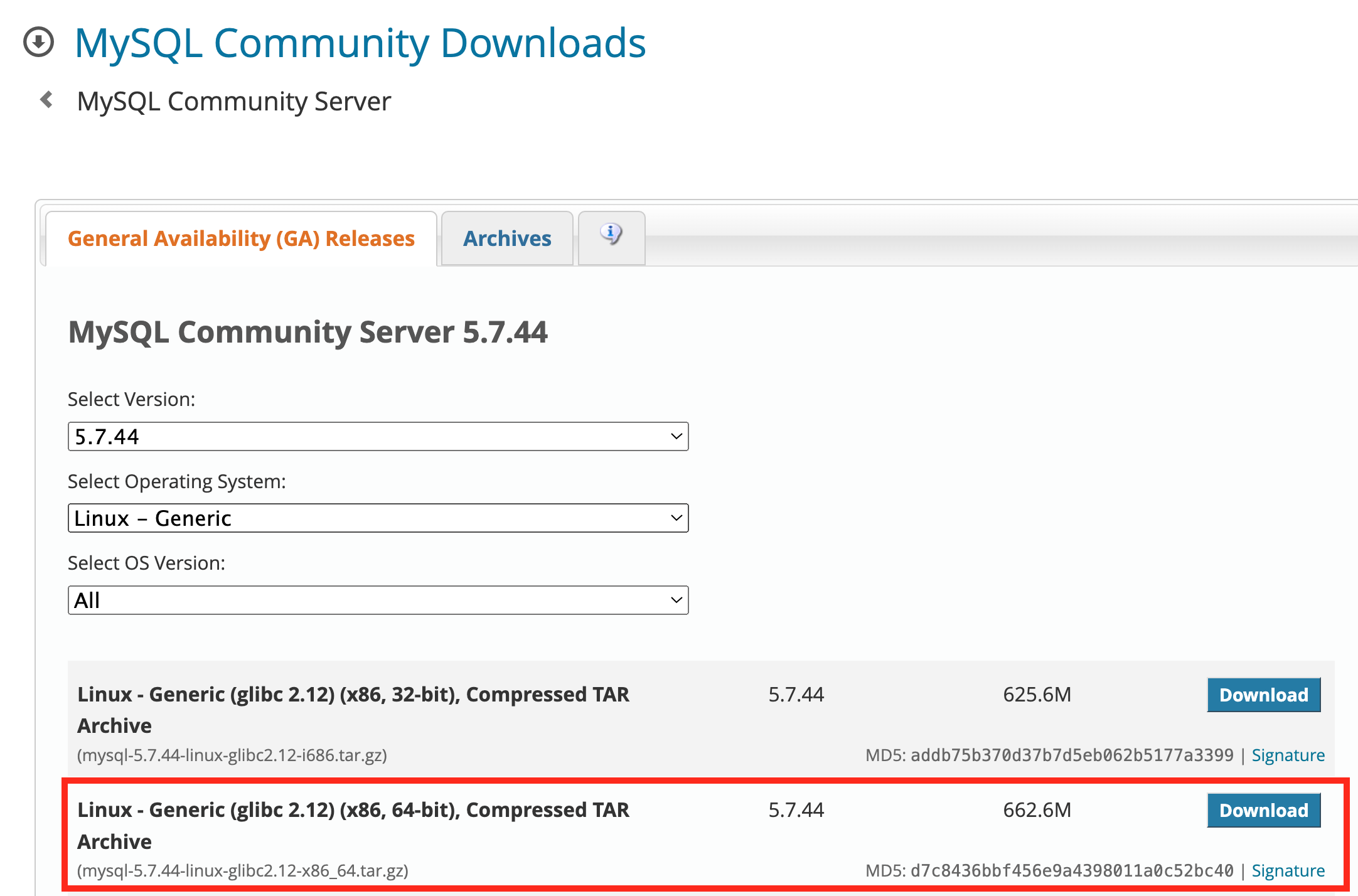This screenshot has height=896, width=1358.
Task: Click MD5 hash addb75b370d37b7d5eb062b5177a3399
Action: pos(1072,755)
